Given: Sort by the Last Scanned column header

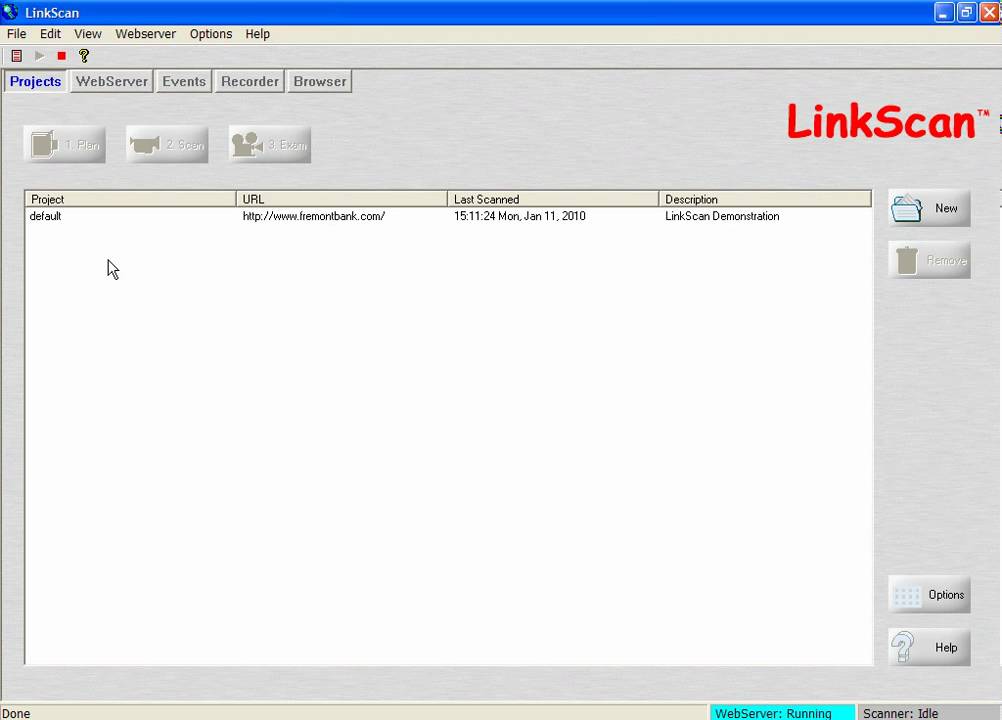Looking at the screenshot, I should pyautogui.click(x=553, y=199).
